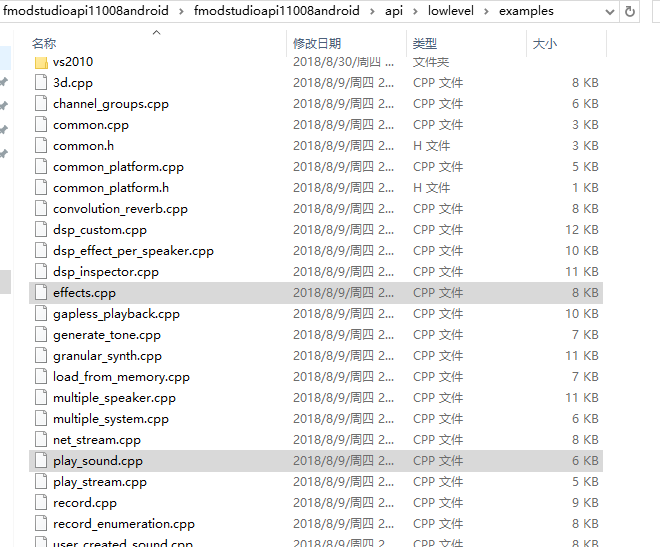Click the channel_groups.cpp file icon
Image resolution: width=660 pixels, height=547 pixels.
[41, 104]
